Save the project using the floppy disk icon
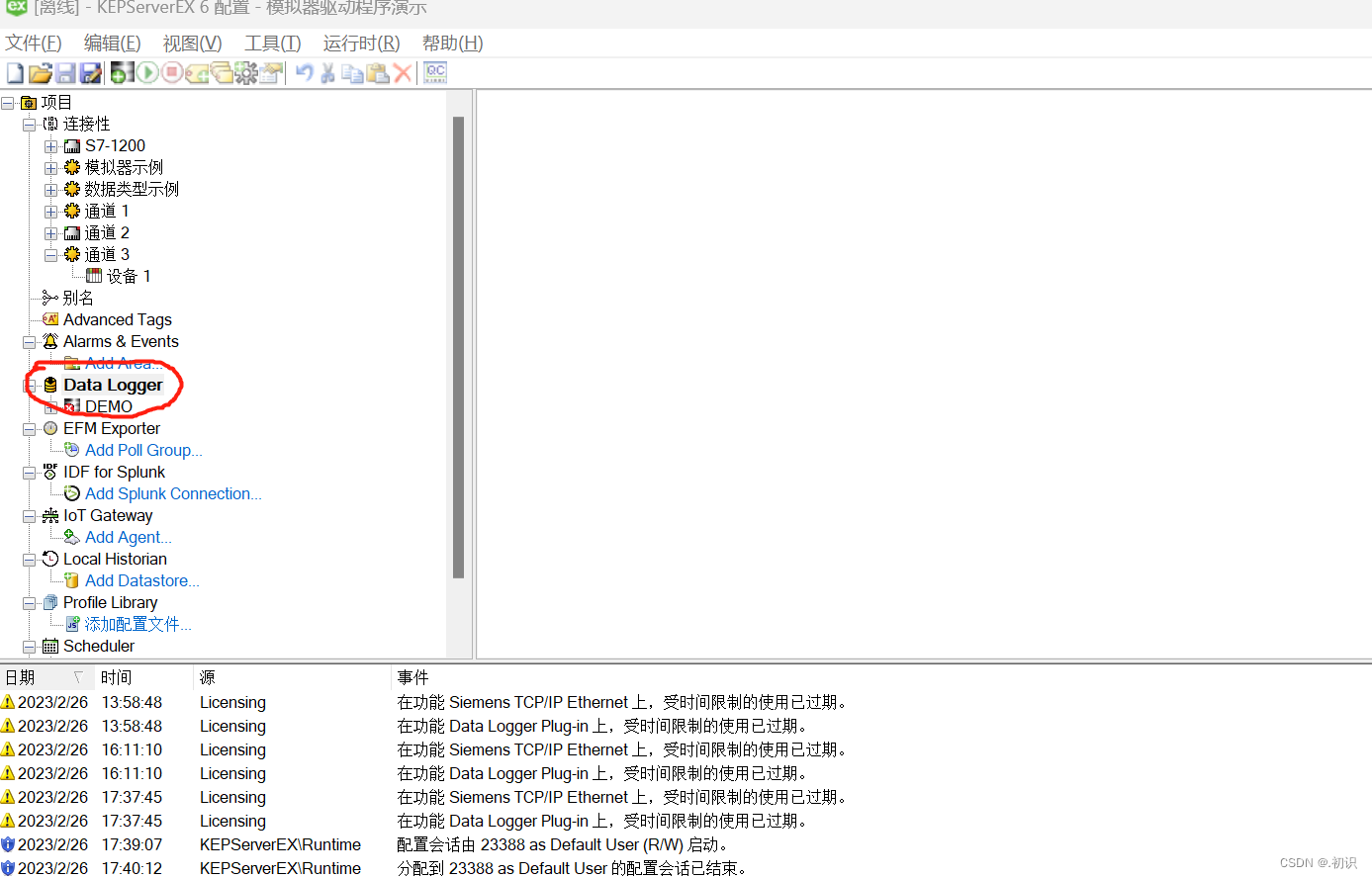 click(65, 73)
